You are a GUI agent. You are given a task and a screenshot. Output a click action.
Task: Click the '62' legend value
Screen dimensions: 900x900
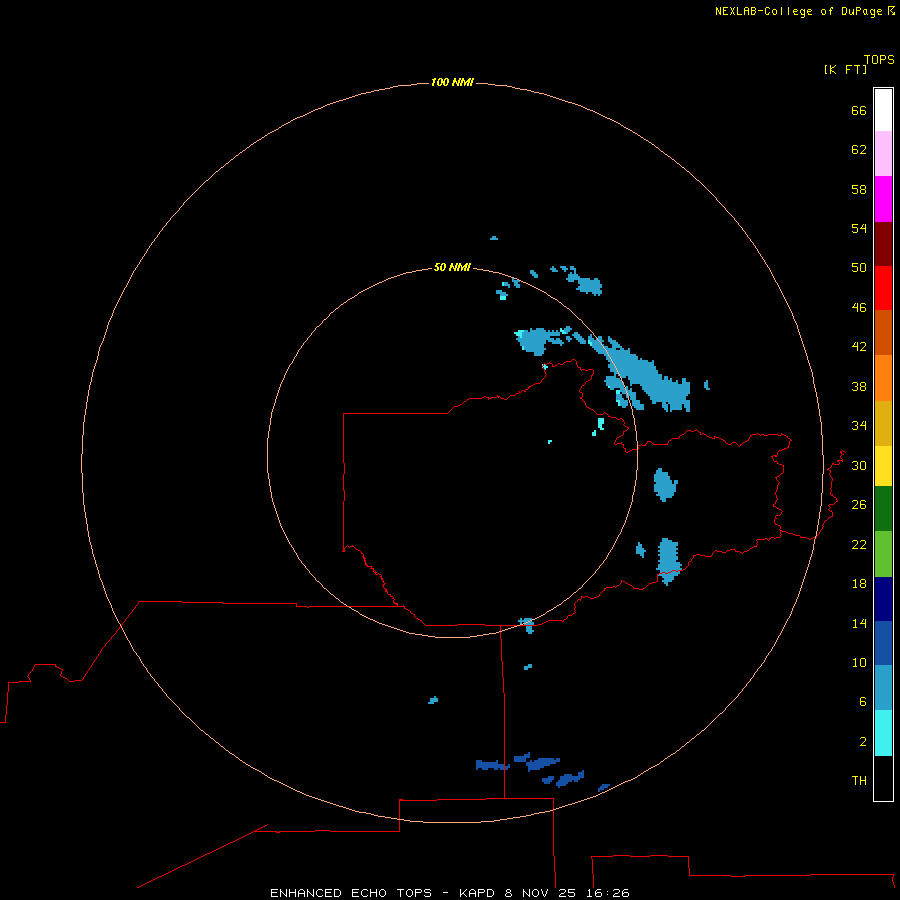(859, 150)
